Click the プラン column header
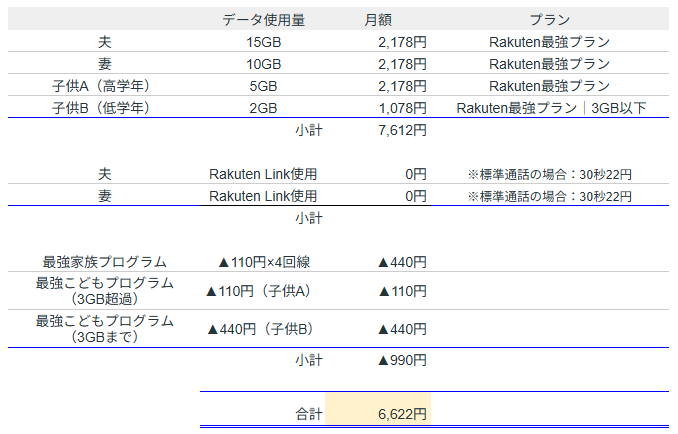 point(549,19)
